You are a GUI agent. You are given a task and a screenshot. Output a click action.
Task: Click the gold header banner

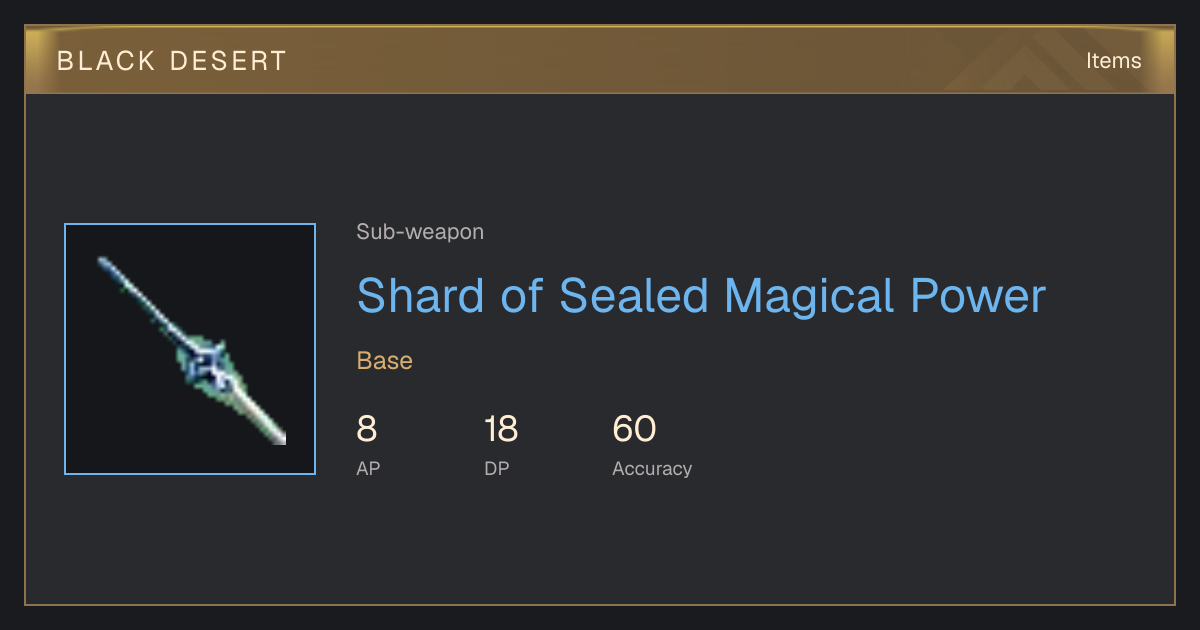click(x=600, y=60)
